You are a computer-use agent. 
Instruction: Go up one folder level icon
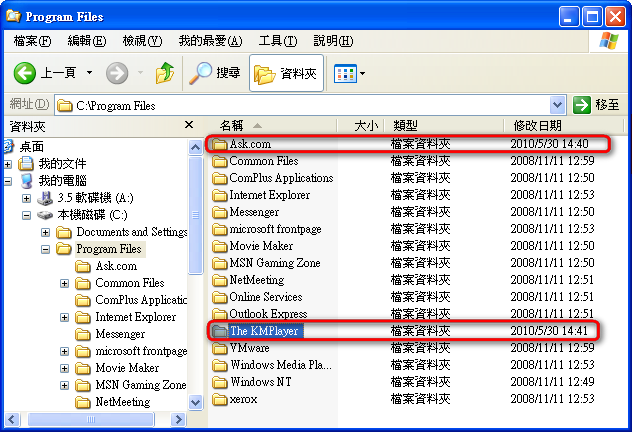(x=165, y=73)
